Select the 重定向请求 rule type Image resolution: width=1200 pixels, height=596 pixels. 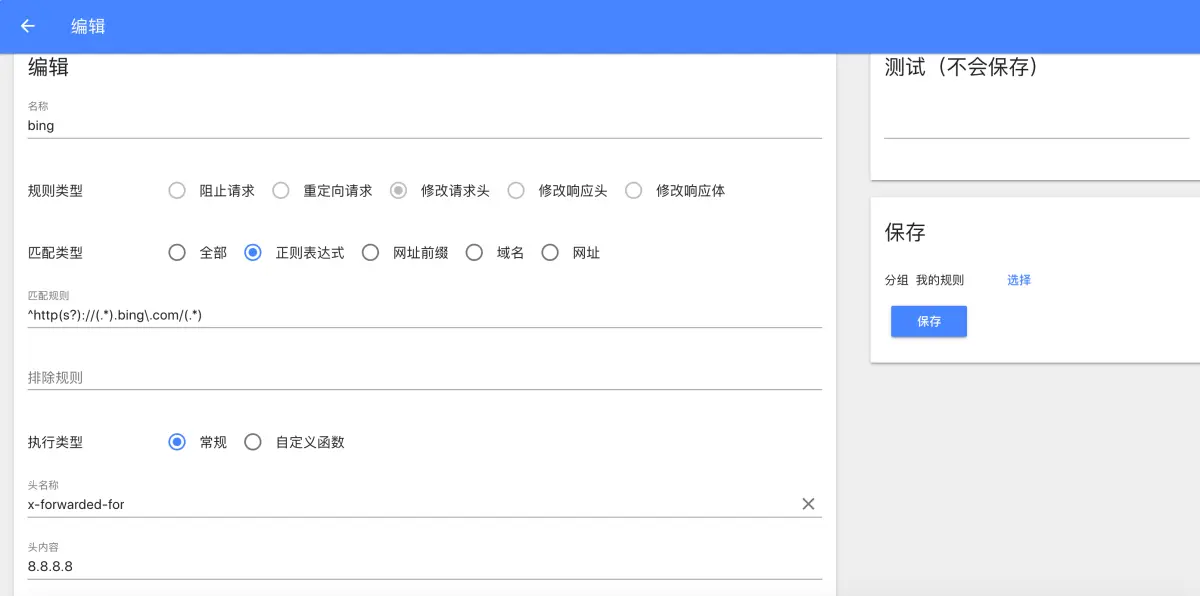(281, 190)
